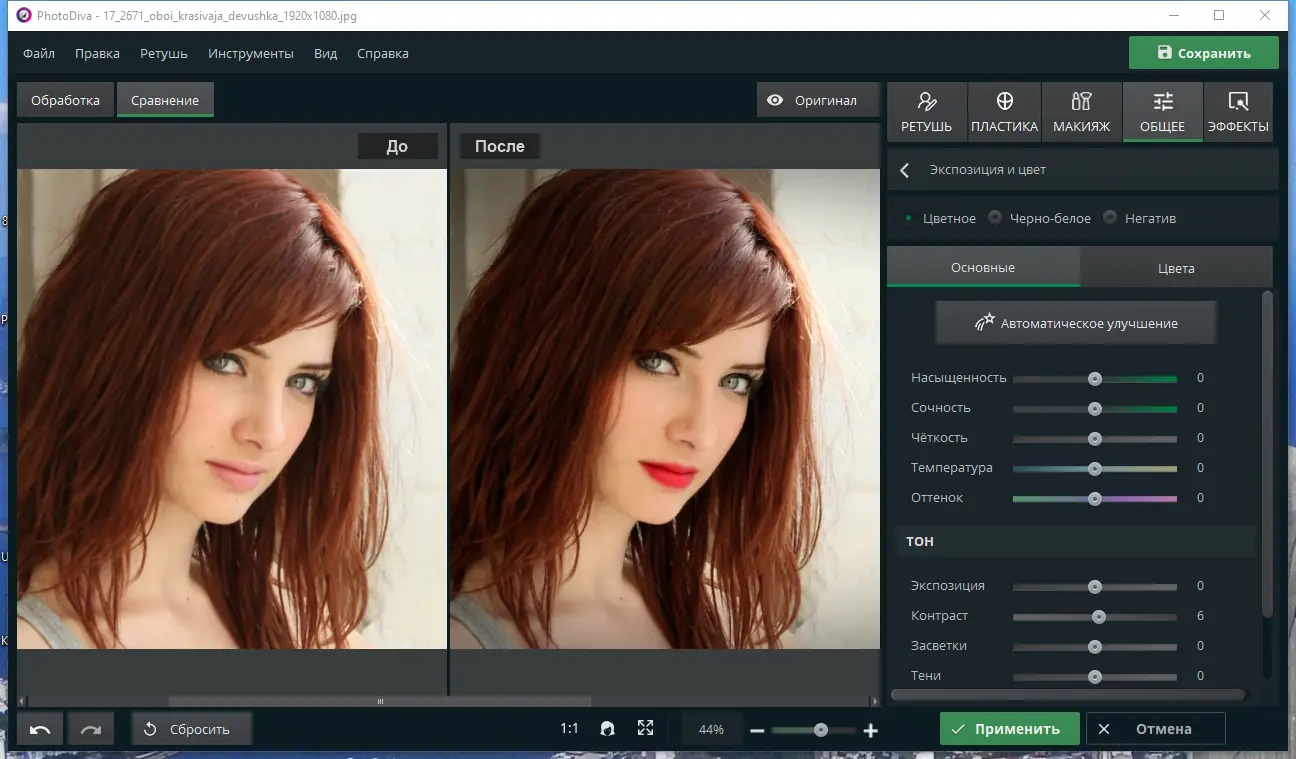Screen dimensions: 1296x759
Task: Open the ПЛАСТИКА face sculpt panel
Action: click(1004, 112)
